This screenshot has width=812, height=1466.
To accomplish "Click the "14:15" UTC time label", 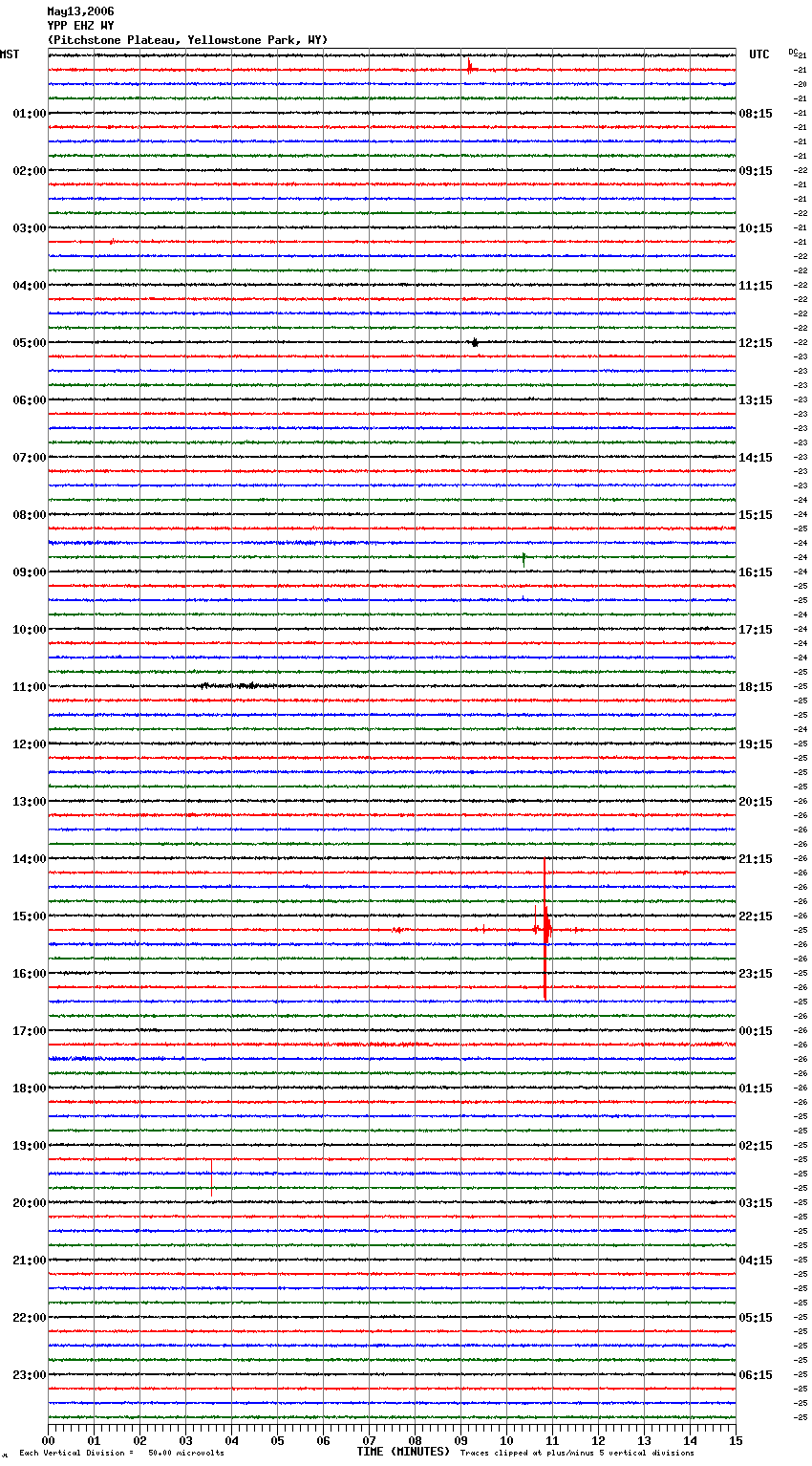I will point(756,458).
